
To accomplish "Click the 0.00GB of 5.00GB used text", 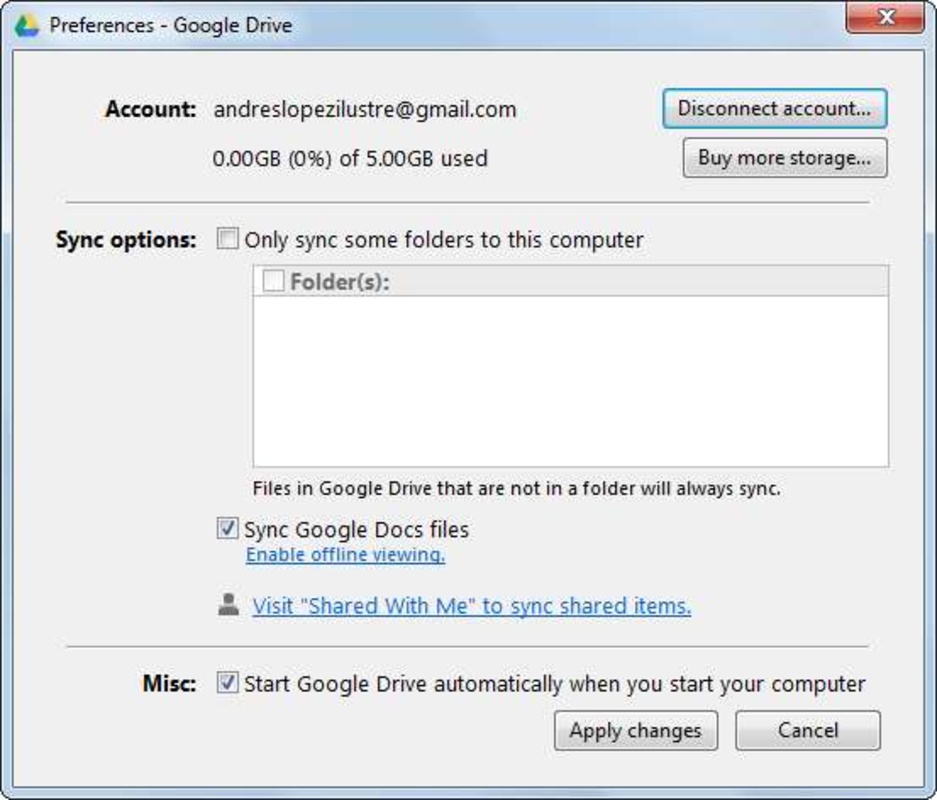I will [x=350, y=158].
